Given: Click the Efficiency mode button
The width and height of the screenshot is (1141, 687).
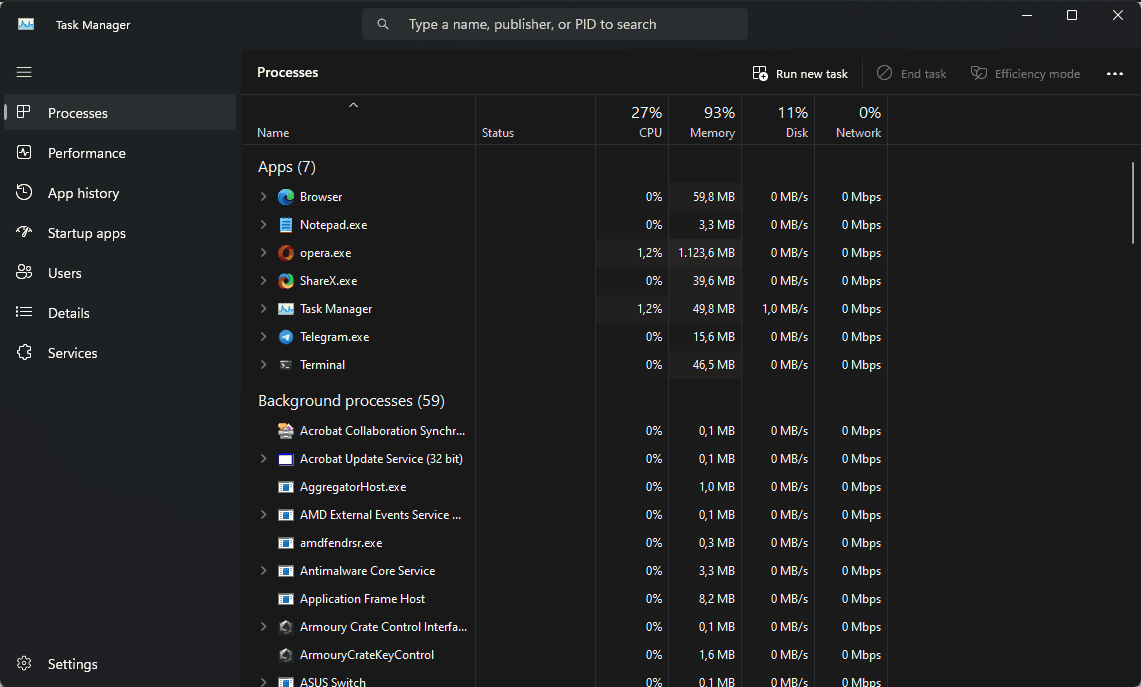Looking at the screenshot, I should click(1025, 74).
